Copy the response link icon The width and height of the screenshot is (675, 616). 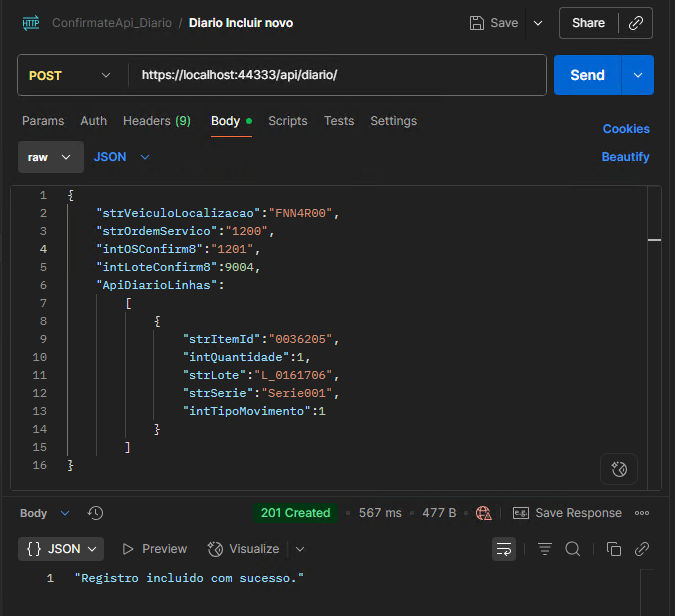click(x=641, y=549)
